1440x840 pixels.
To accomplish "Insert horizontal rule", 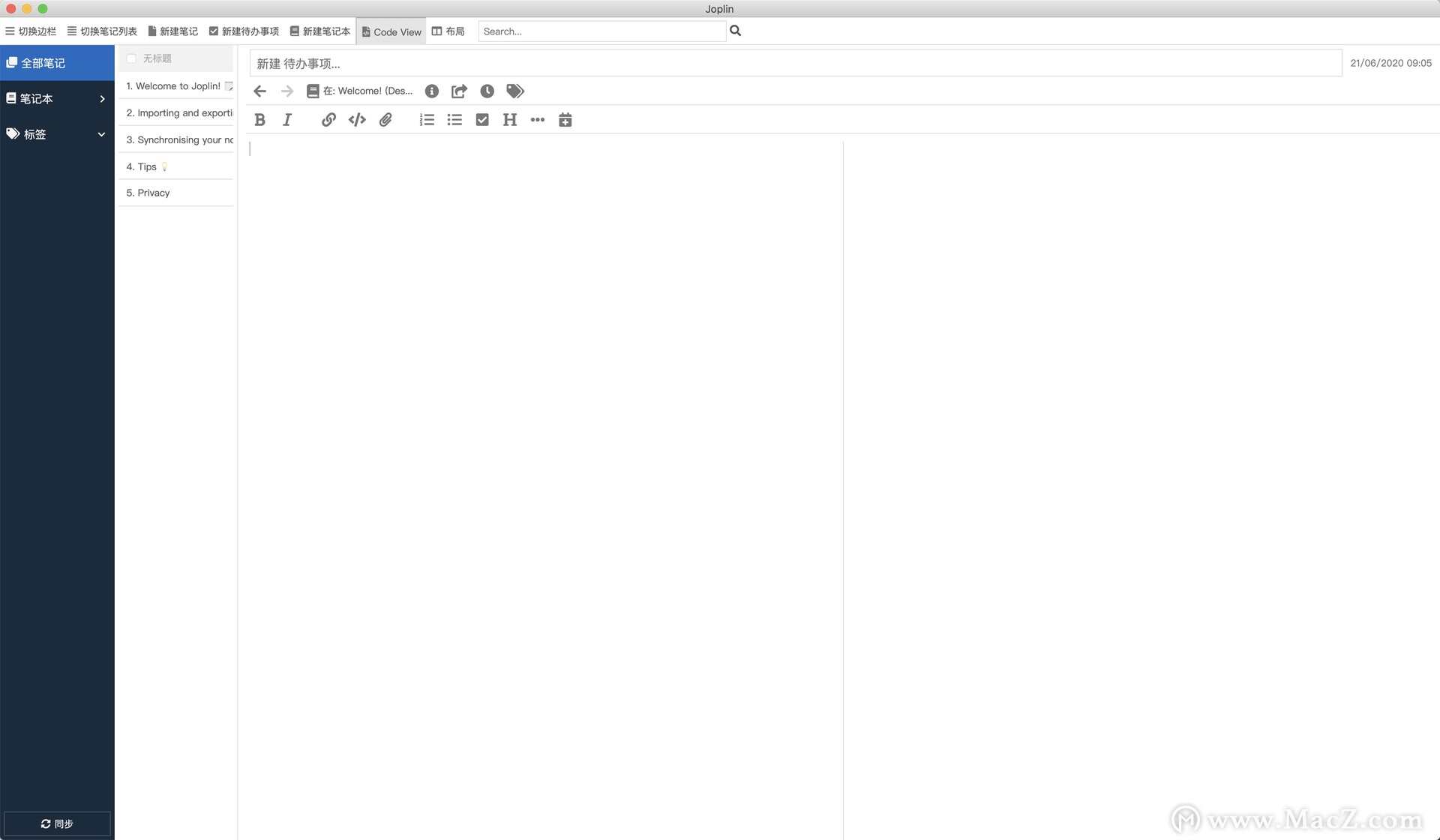I will 537,119.
